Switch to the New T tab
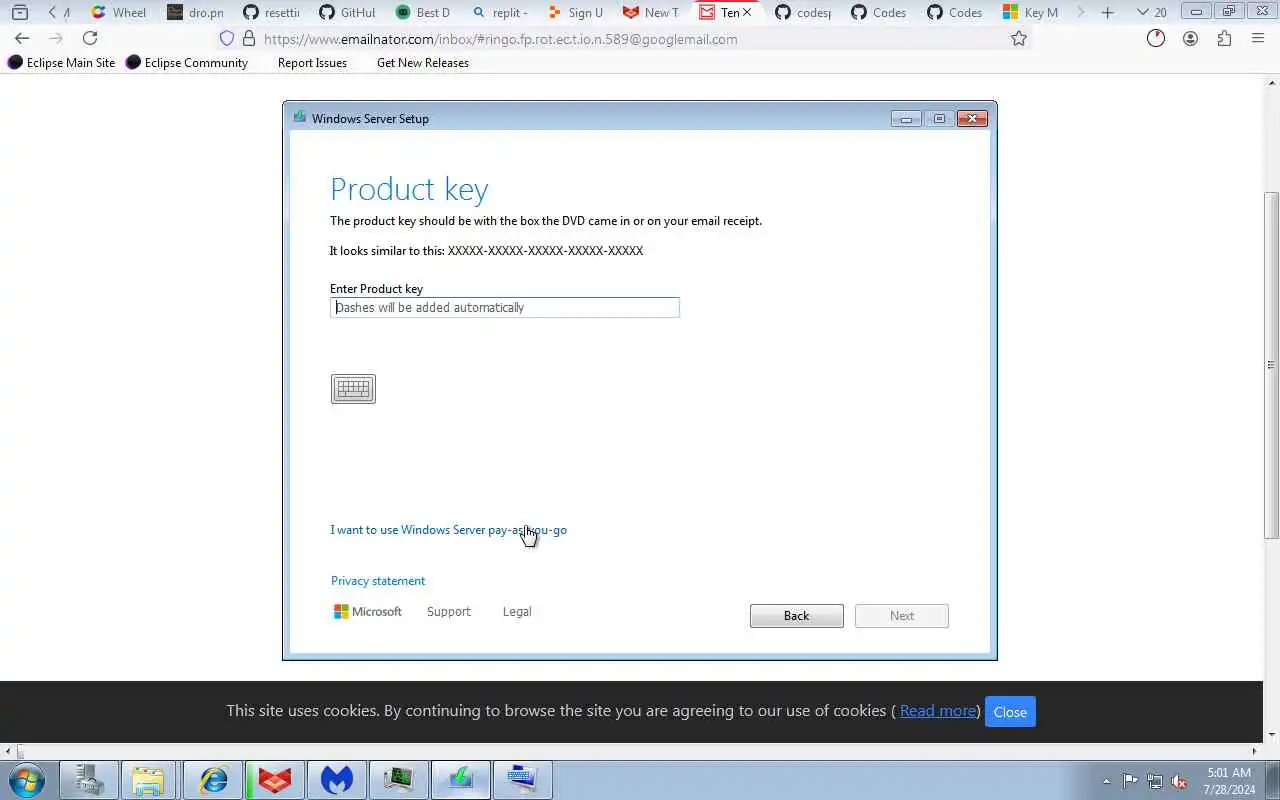 click(652, 12)
